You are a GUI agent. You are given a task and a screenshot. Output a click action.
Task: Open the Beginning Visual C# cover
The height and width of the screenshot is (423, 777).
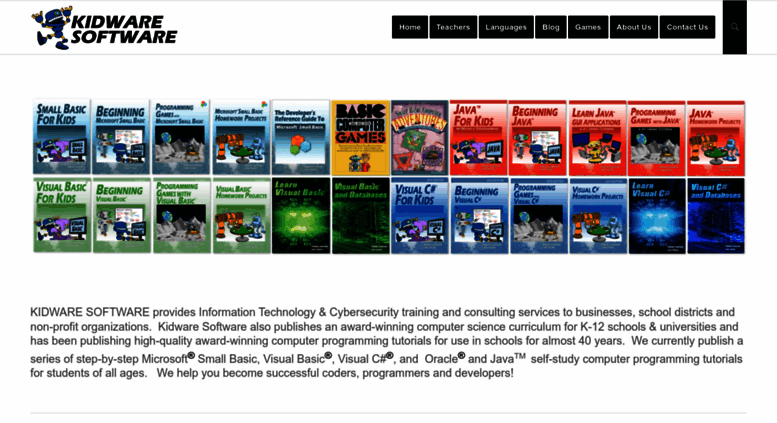[x=479, y=215]
